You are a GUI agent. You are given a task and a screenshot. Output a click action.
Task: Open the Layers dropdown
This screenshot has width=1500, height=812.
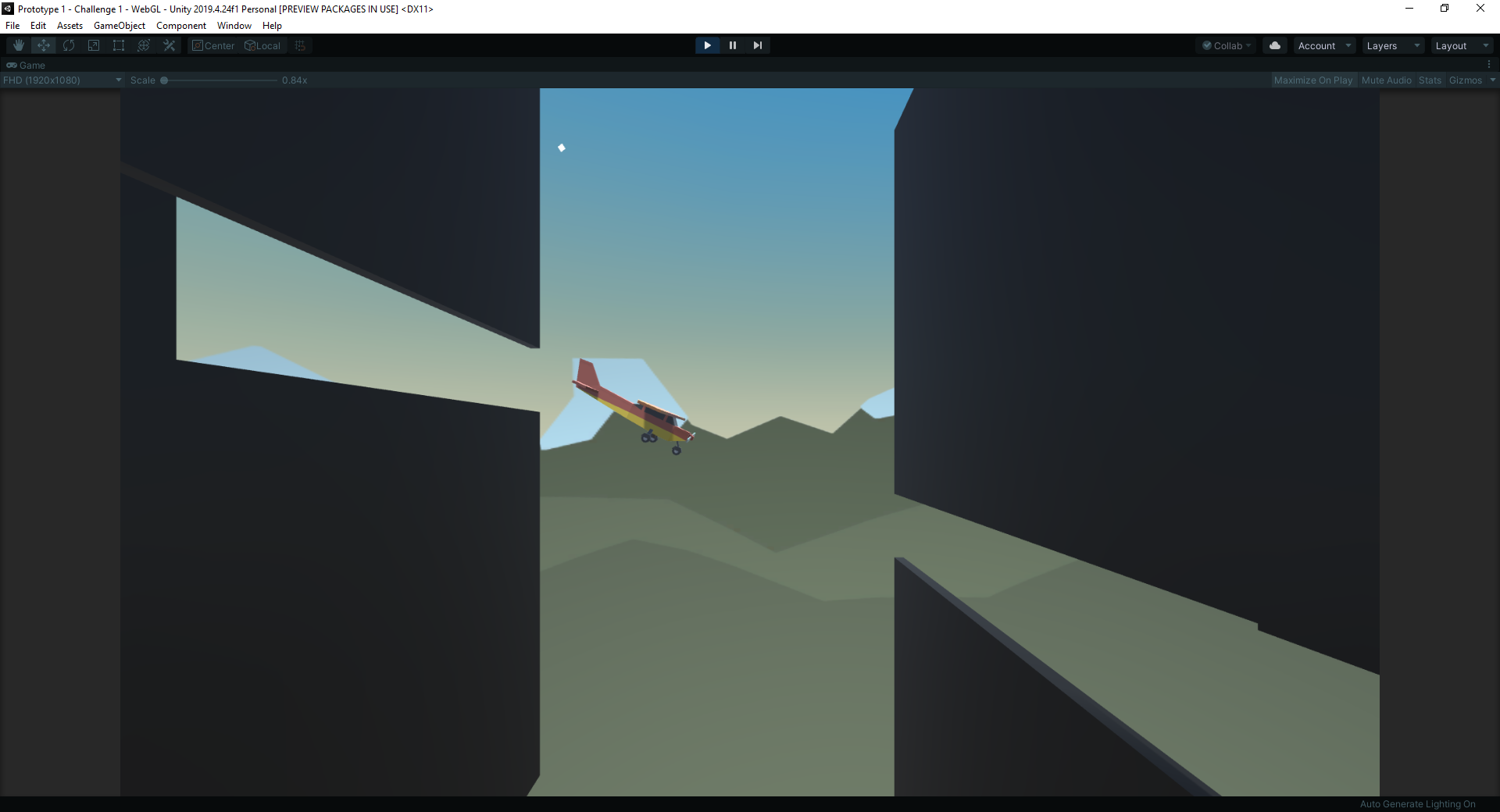(1393, 45)
